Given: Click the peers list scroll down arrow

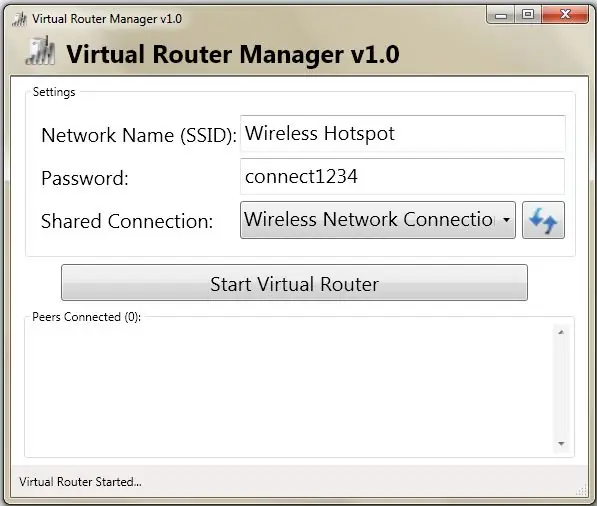Looking at the screenshot, I should coord(561,444).
